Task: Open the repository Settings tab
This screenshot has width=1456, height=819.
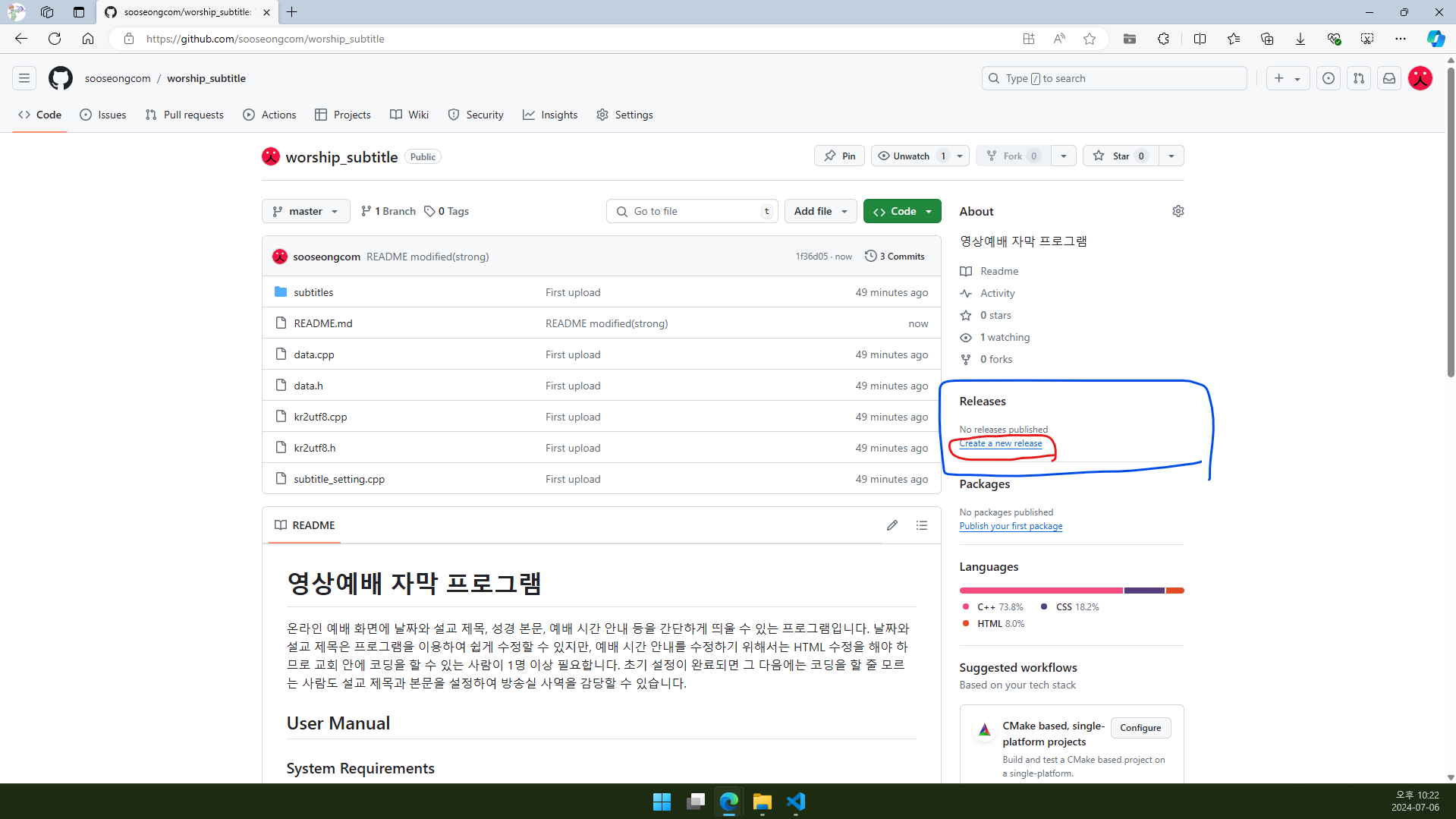Action: pyautogui.click(x=624, y=115)
